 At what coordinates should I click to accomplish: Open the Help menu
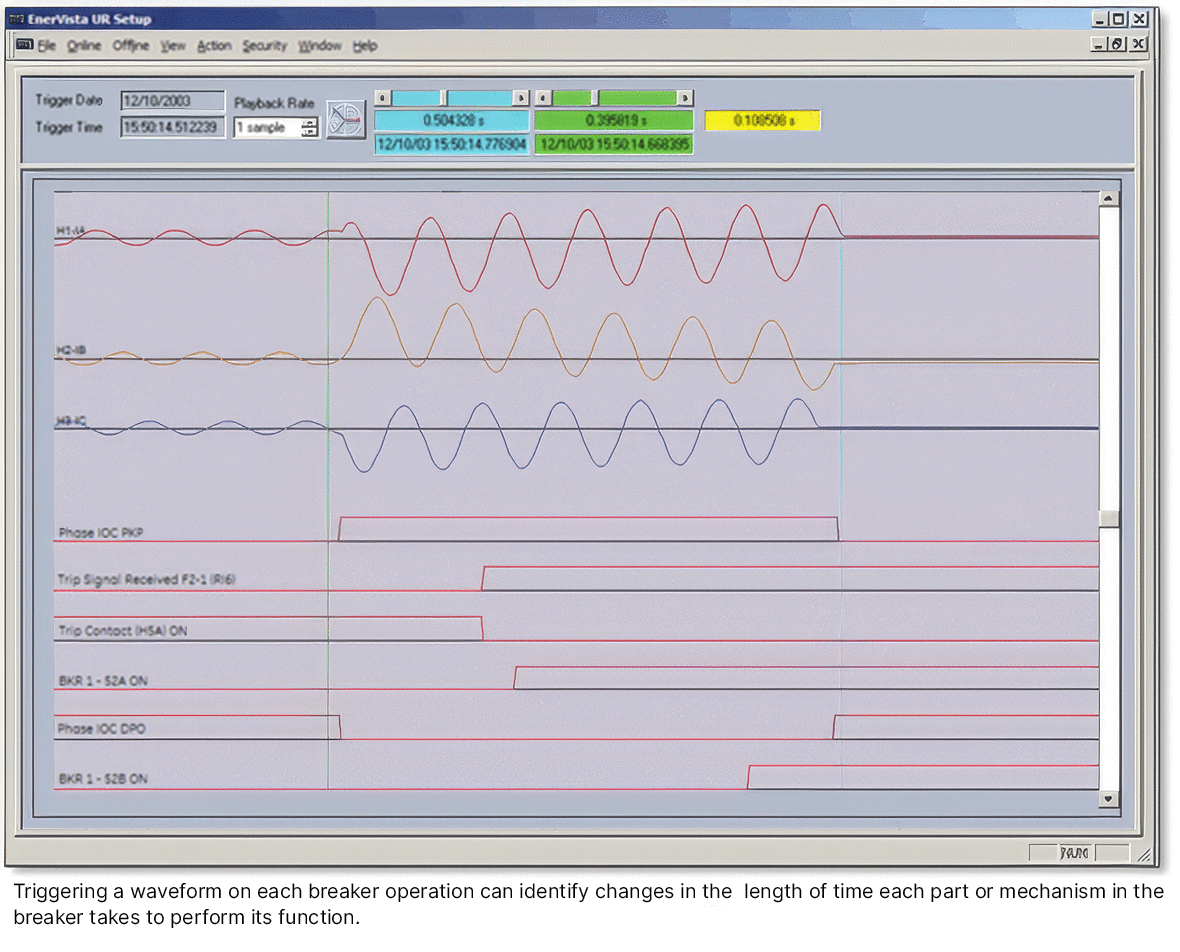coord(365,46)
